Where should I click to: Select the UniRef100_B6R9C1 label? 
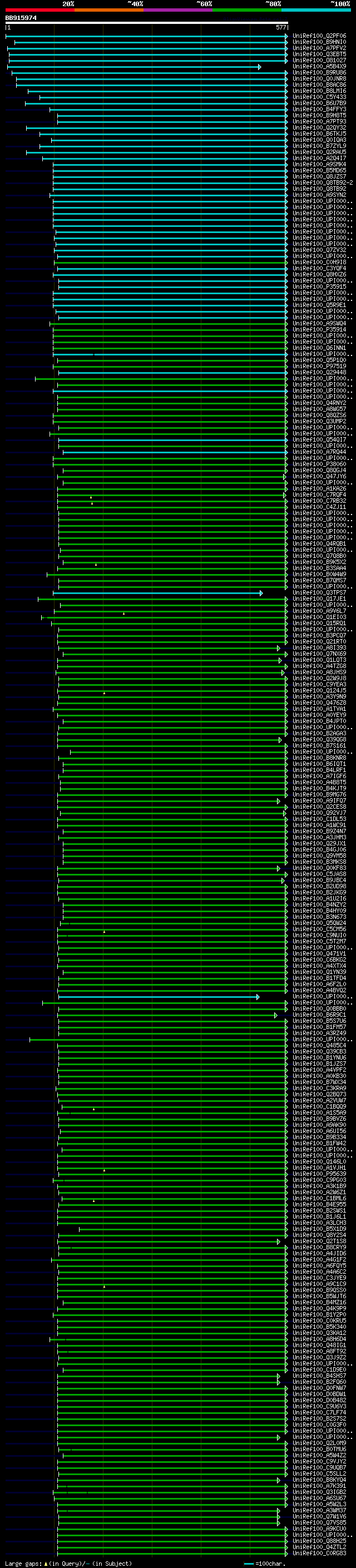[x=319, y=1015]
